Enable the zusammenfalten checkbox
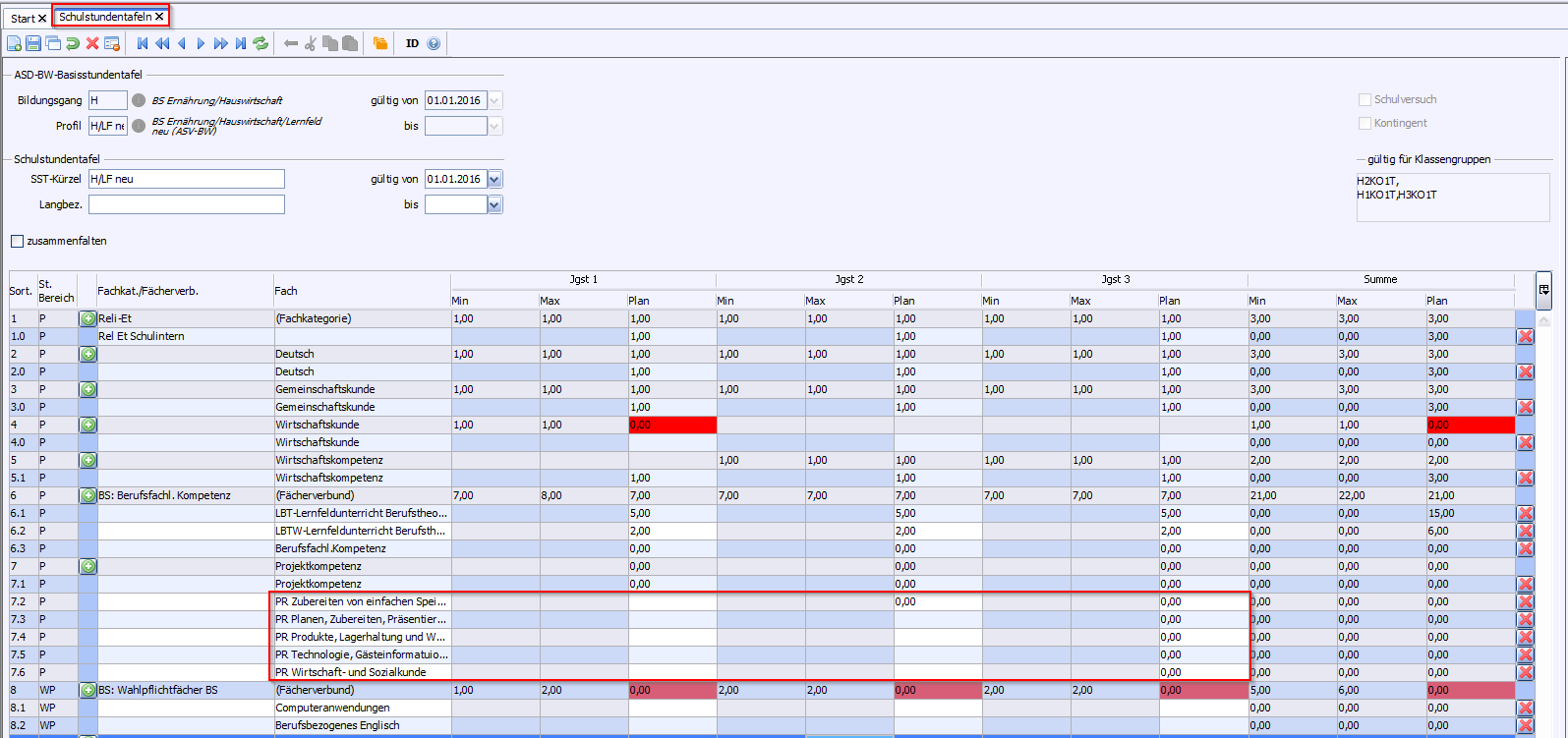Image resolution: width=1568 pixels, height=738 pixels. pos(17,241)
